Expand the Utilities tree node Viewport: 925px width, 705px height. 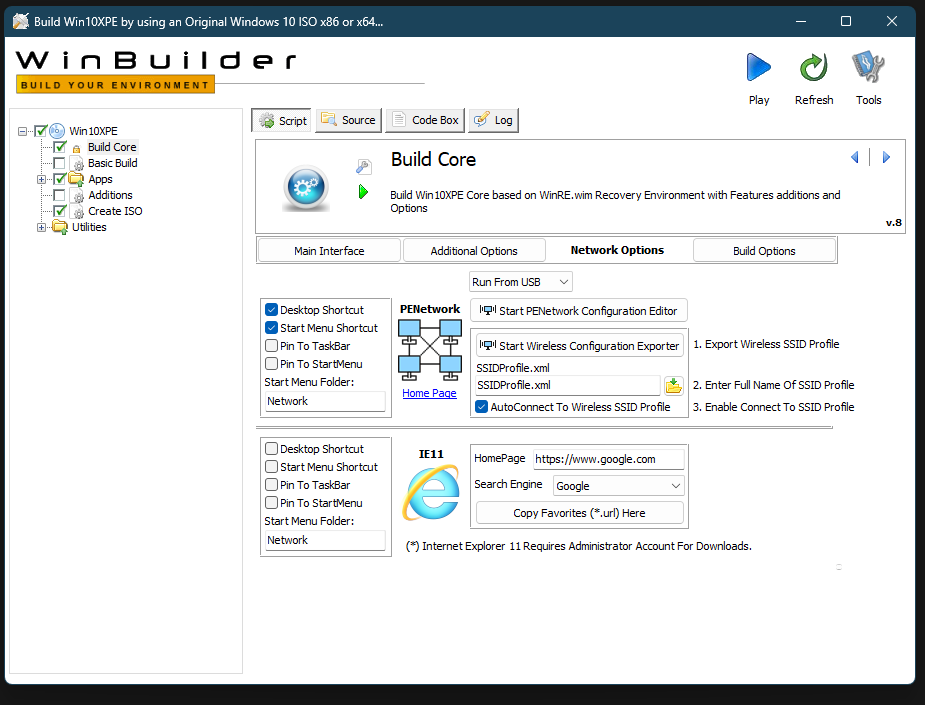[x=41, y=227]
